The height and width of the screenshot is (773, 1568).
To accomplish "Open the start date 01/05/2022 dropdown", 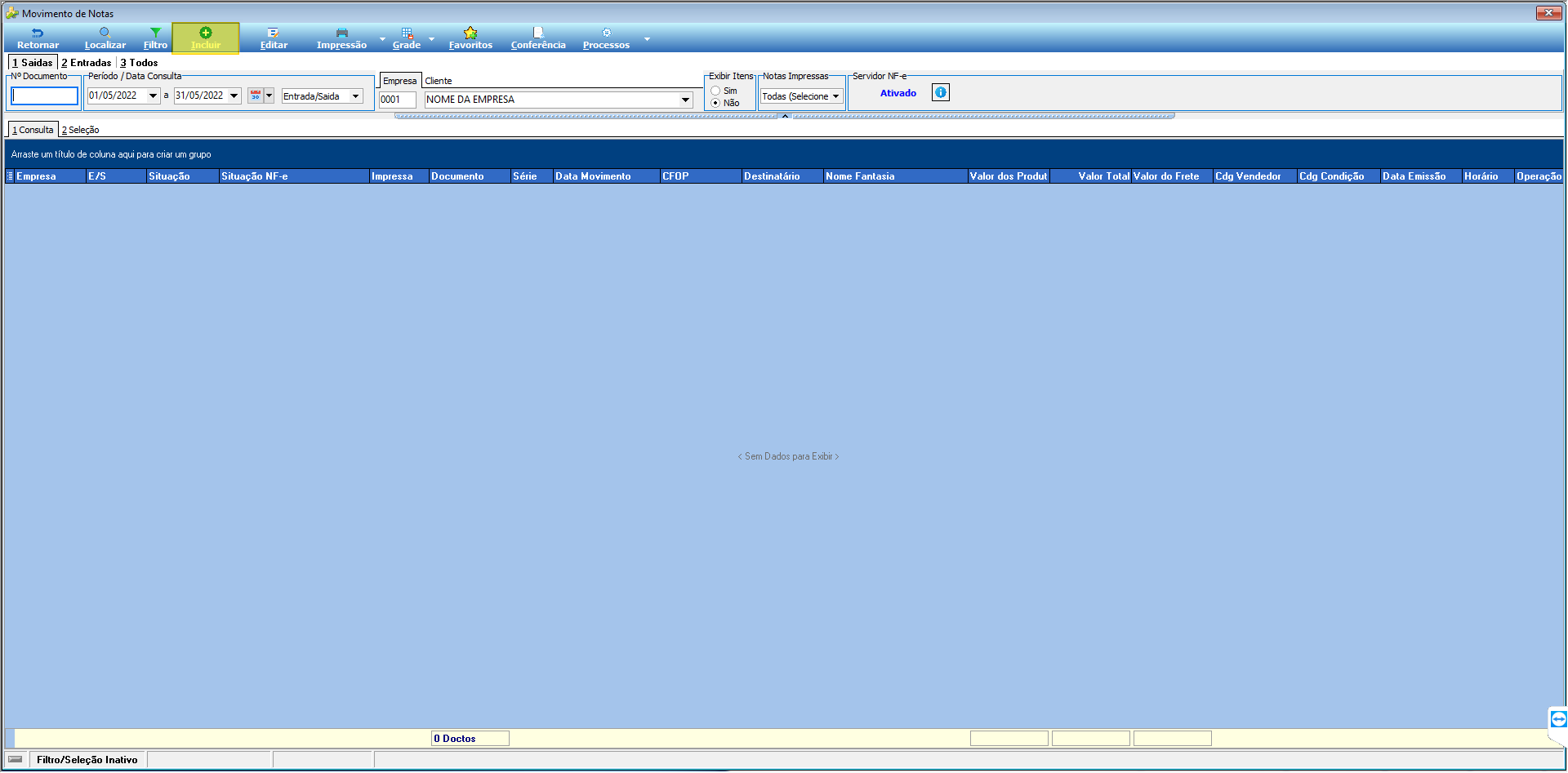I will tap(153, 96).
